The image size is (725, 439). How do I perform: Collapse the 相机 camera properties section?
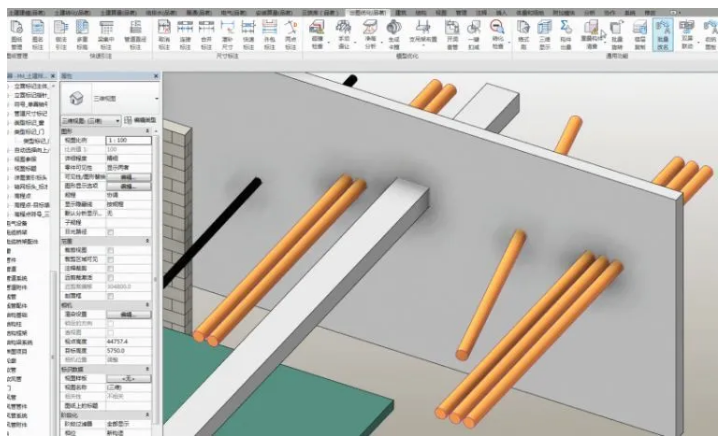point(147,305)
